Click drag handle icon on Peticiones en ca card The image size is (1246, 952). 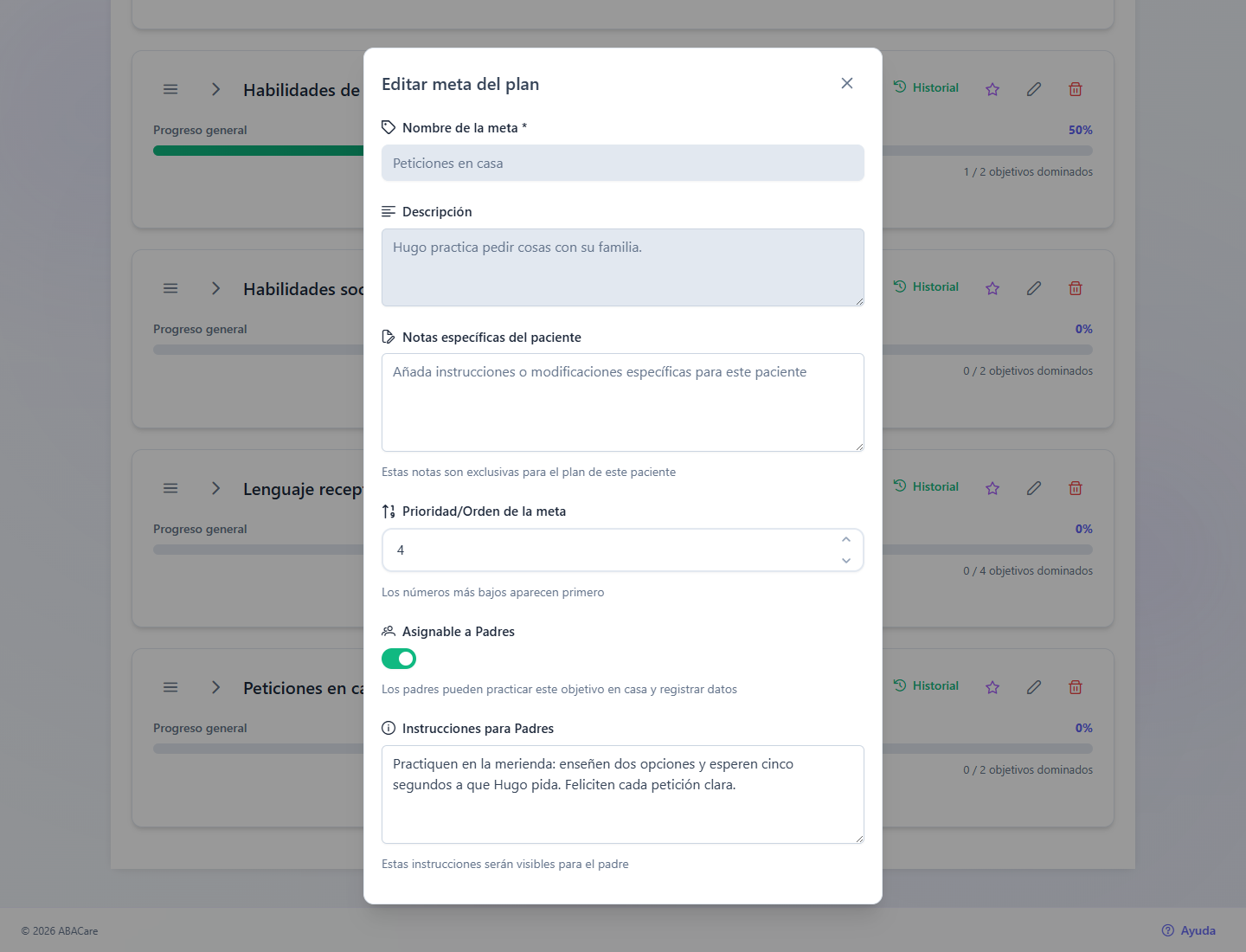[x=170, y=687]
